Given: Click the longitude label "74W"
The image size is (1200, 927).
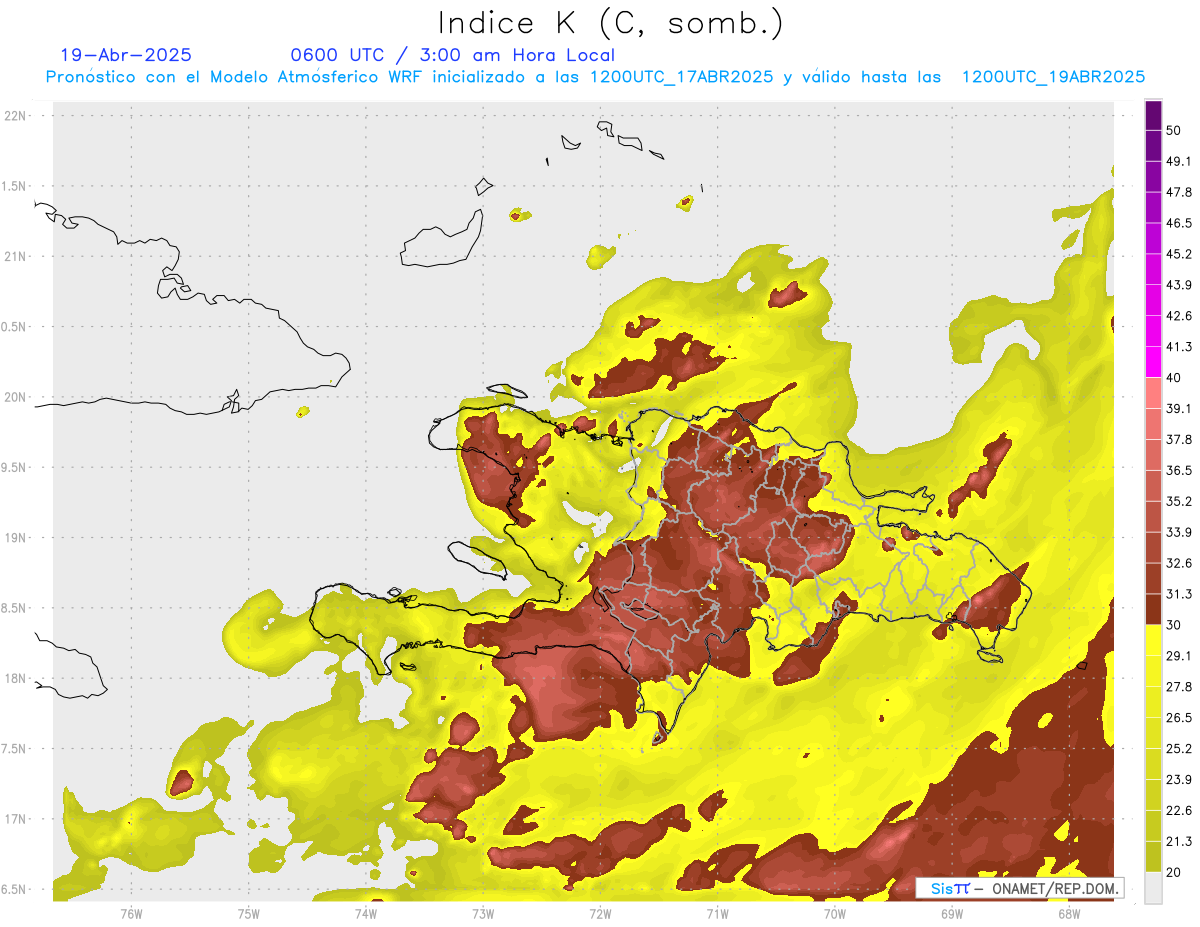Looking at the screenshot, I should 366,913.
